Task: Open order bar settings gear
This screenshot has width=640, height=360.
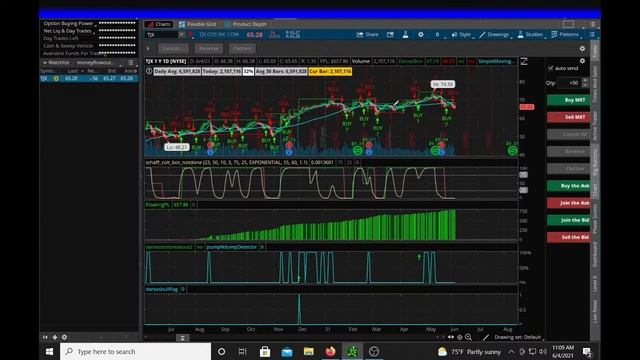Action: (582, 49)
